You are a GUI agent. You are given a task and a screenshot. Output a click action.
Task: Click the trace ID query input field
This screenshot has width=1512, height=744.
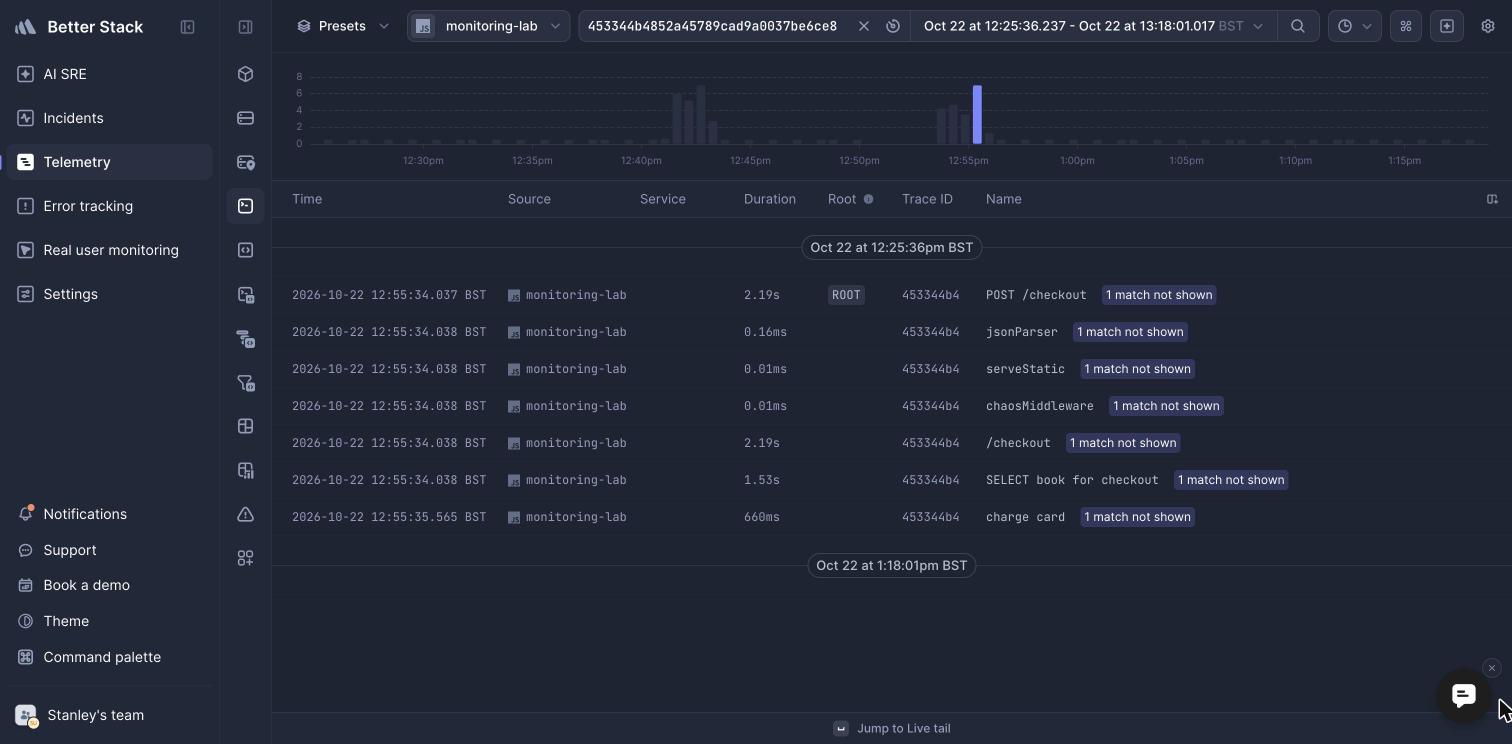tap(712, 26)
